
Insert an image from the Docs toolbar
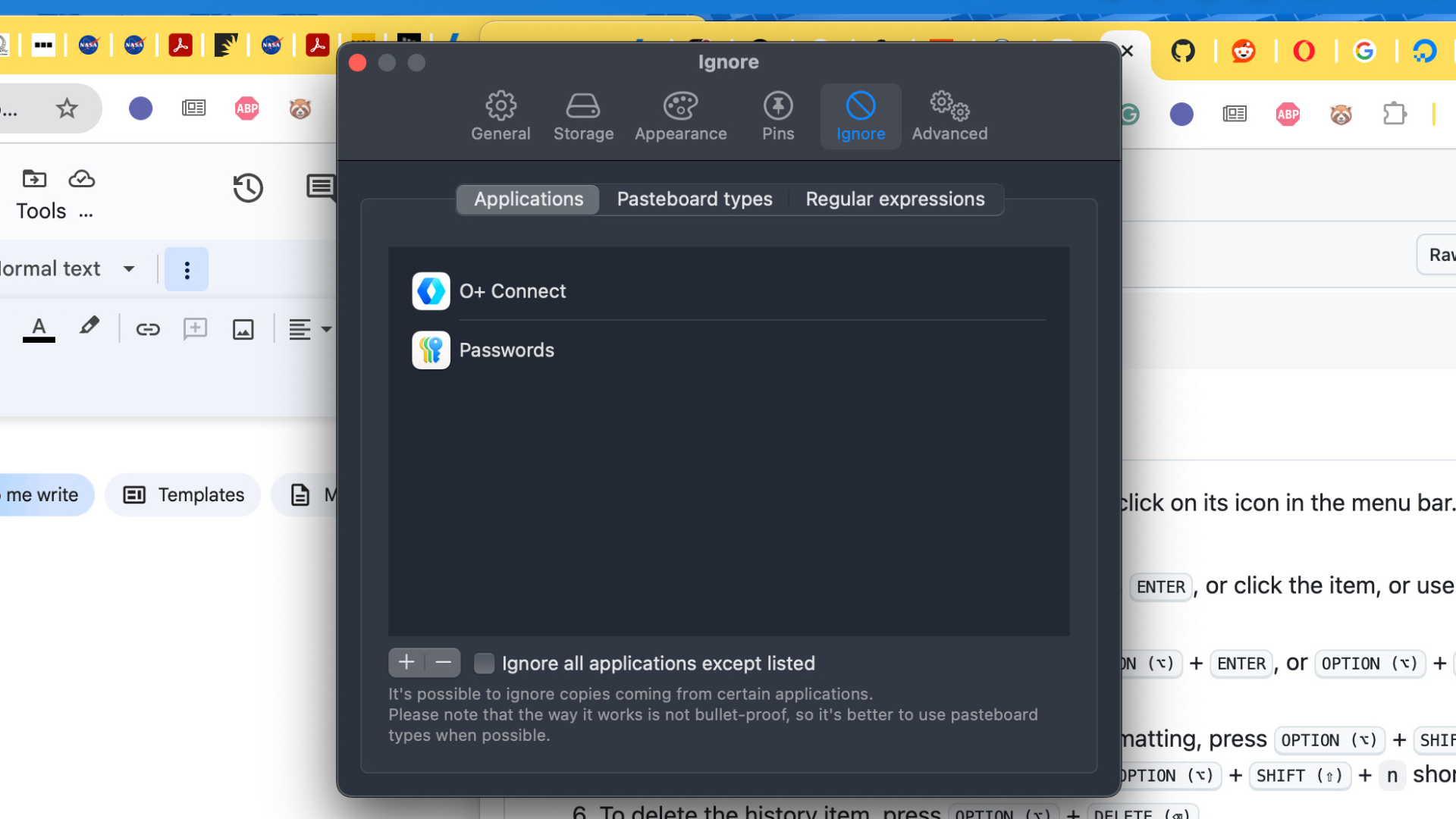(243, 328)
